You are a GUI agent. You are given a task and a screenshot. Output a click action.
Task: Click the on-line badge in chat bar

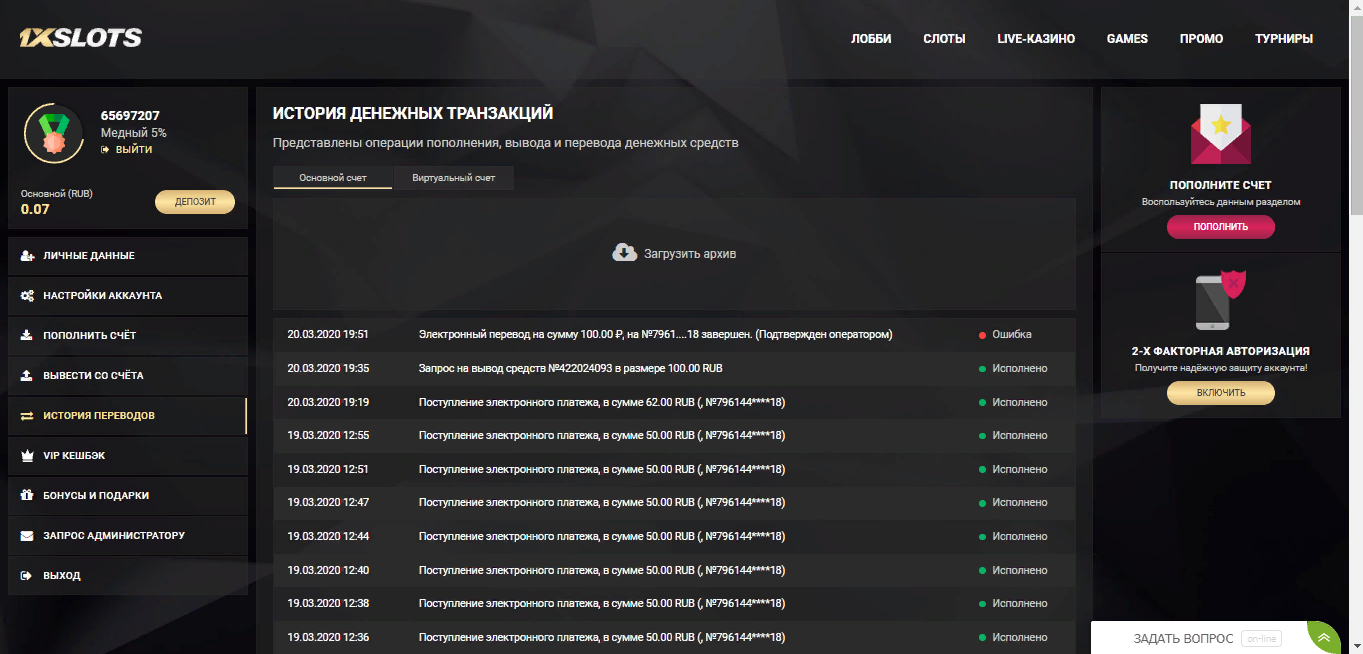click(x=1261, y=638)
